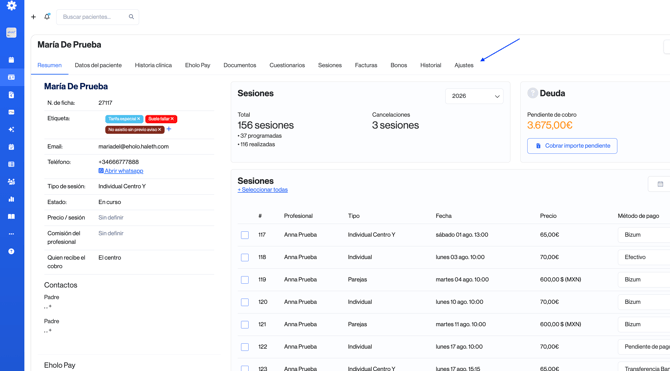
Task: Open Efectivo payment dropdown for session 118
Action: click(644, 257)
